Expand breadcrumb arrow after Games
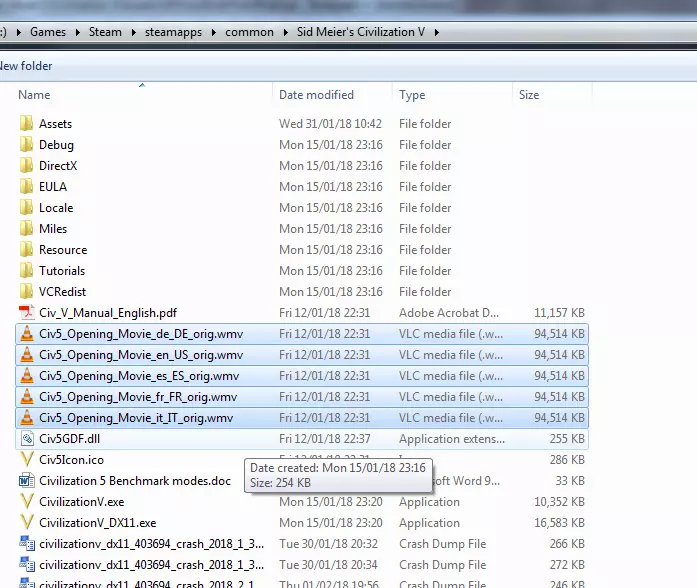This screenshot has height=588, width=697. (x=78, y=32)
